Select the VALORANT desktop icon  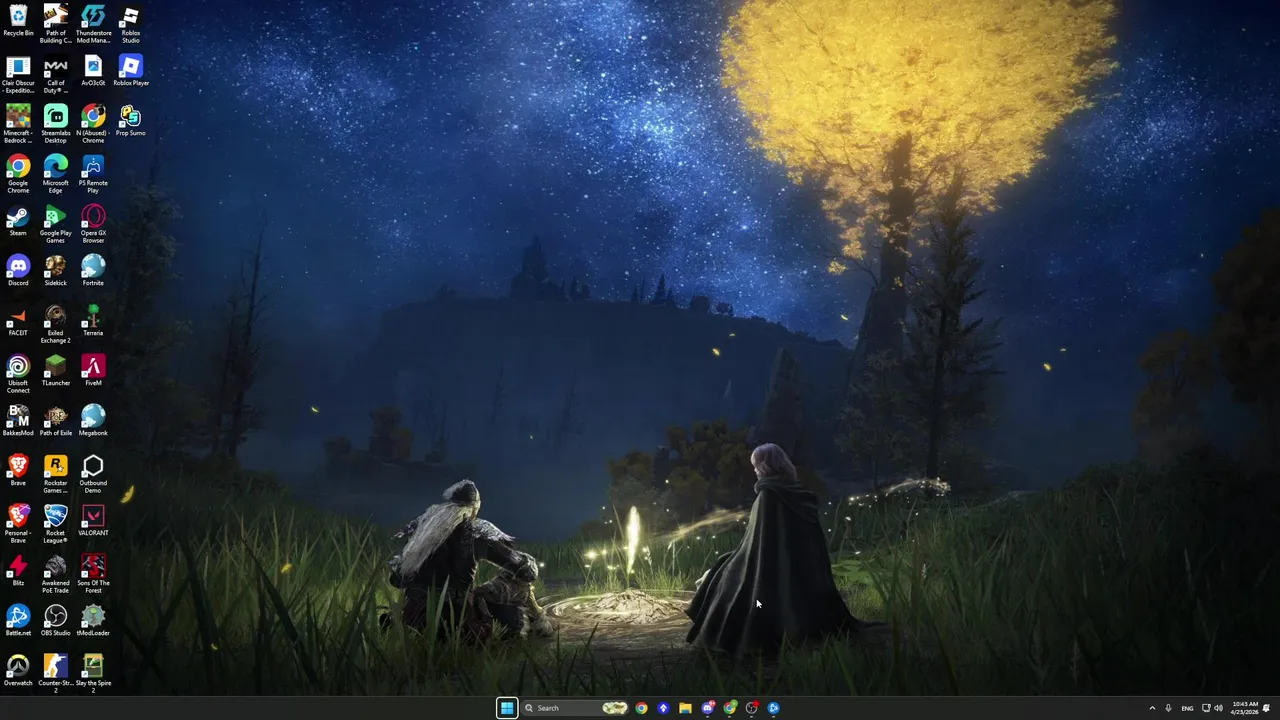point(93,522)
